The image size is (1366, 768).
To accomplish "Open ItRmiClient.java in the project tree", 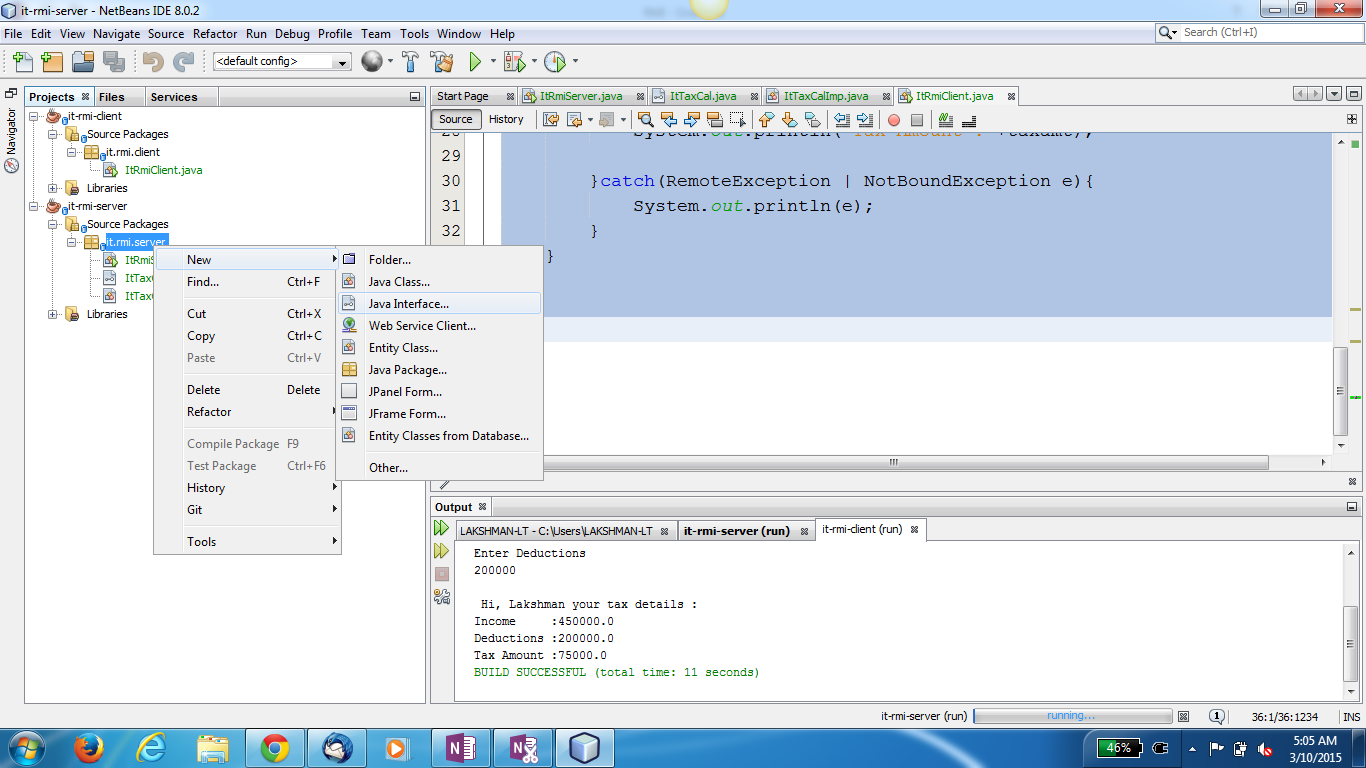I will tap(163, 170).
